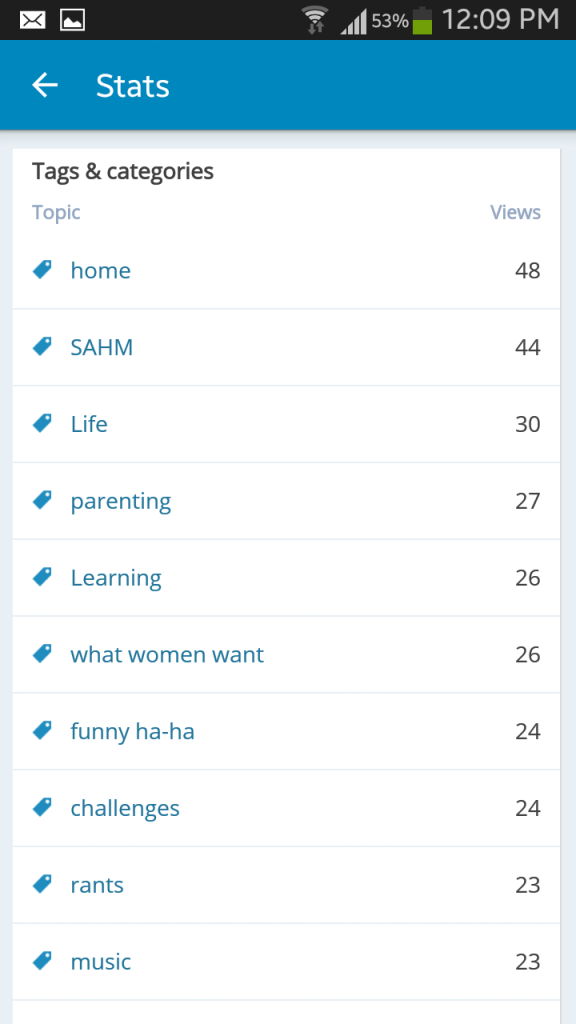View the SAHM tag details
Viewport: 576px width, 1024px height.
[x=100, y=347]
